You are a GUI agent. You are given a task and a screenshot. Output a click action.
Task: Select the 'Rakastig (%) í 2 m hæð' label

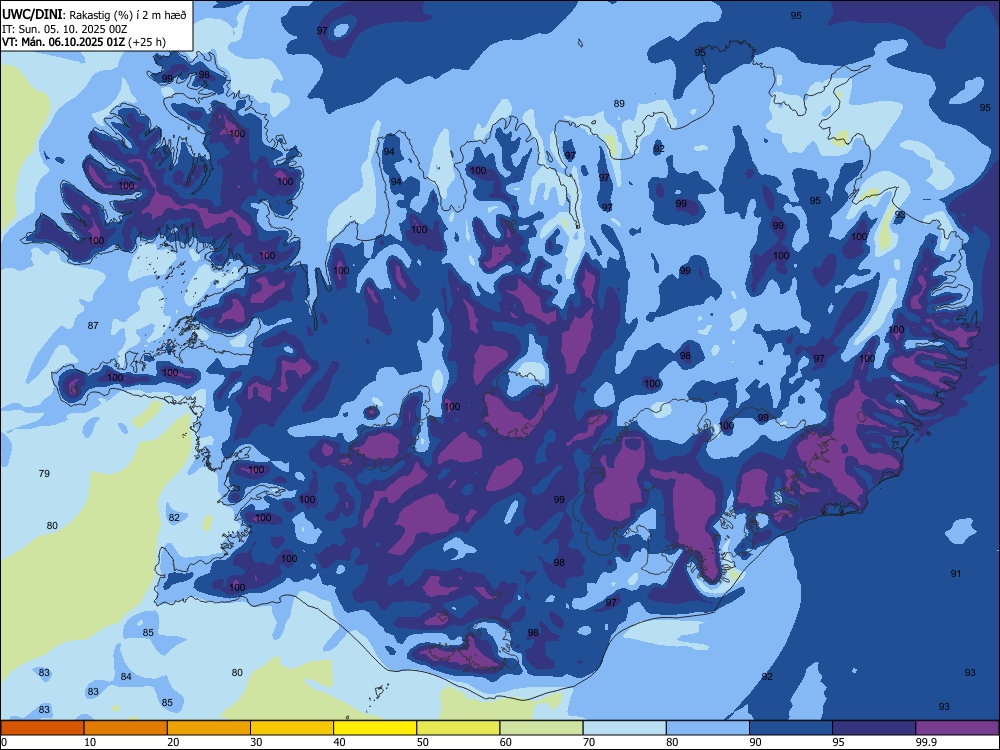(x=128, y=15)
